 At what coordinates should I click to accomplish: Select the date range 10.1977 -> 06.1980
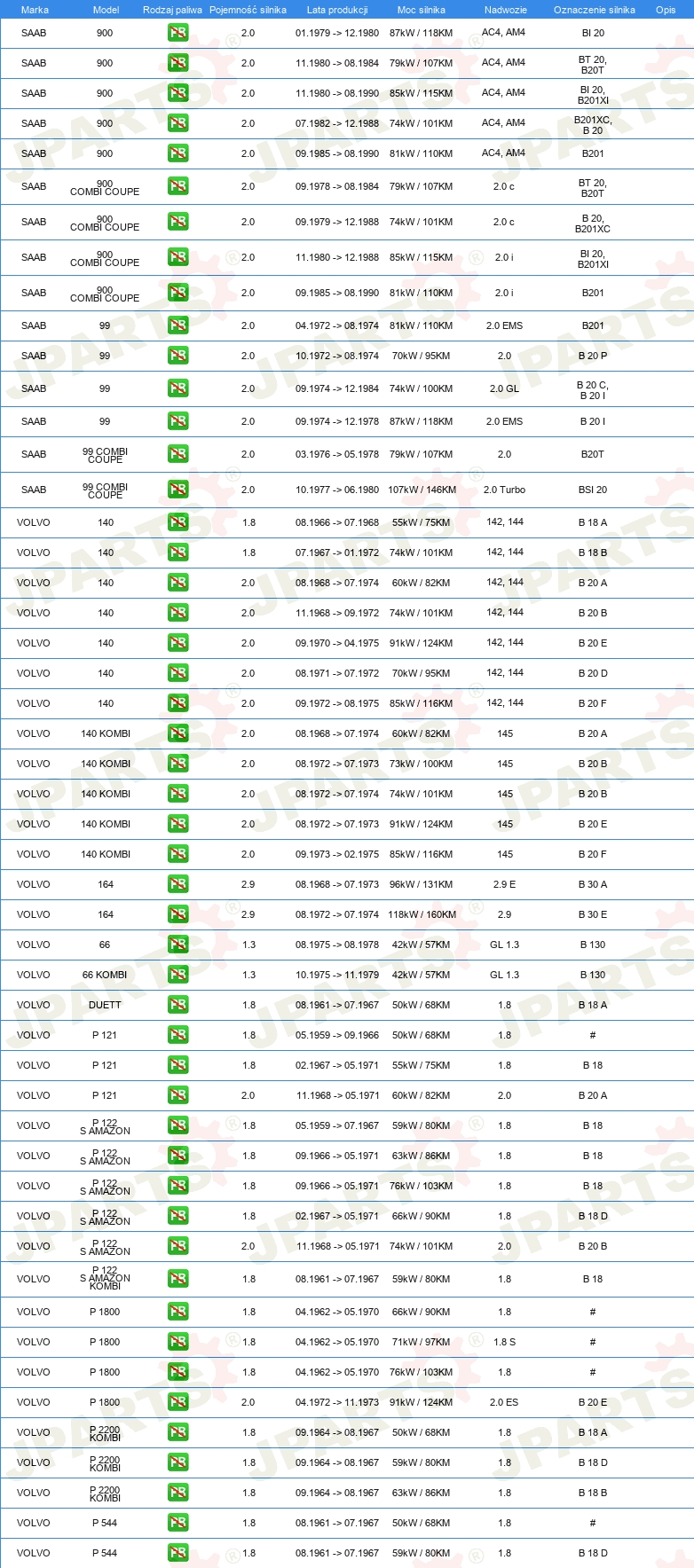click(x=337, y=490)
